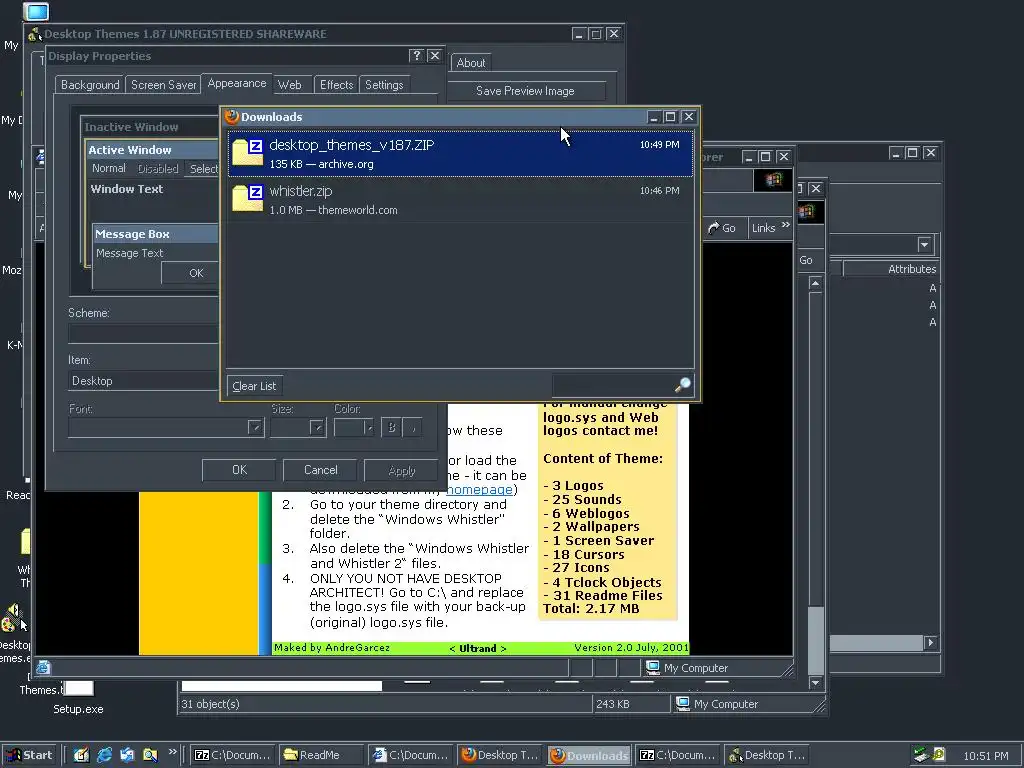Click Clear List in Downloads window
This screenshot has width=1024, height=768.
pyautogui.click(x=254, y=386)
